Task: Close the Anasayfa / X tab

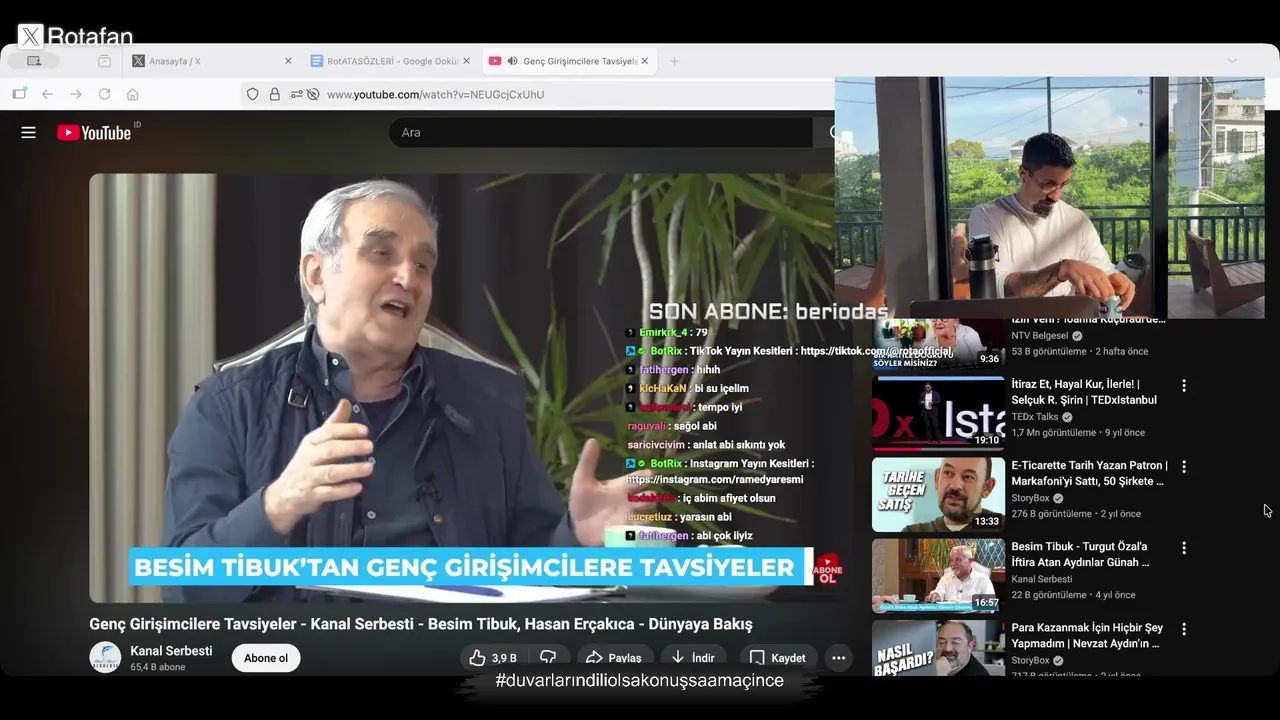Action: pyautogui.click(x=288, y=61)
